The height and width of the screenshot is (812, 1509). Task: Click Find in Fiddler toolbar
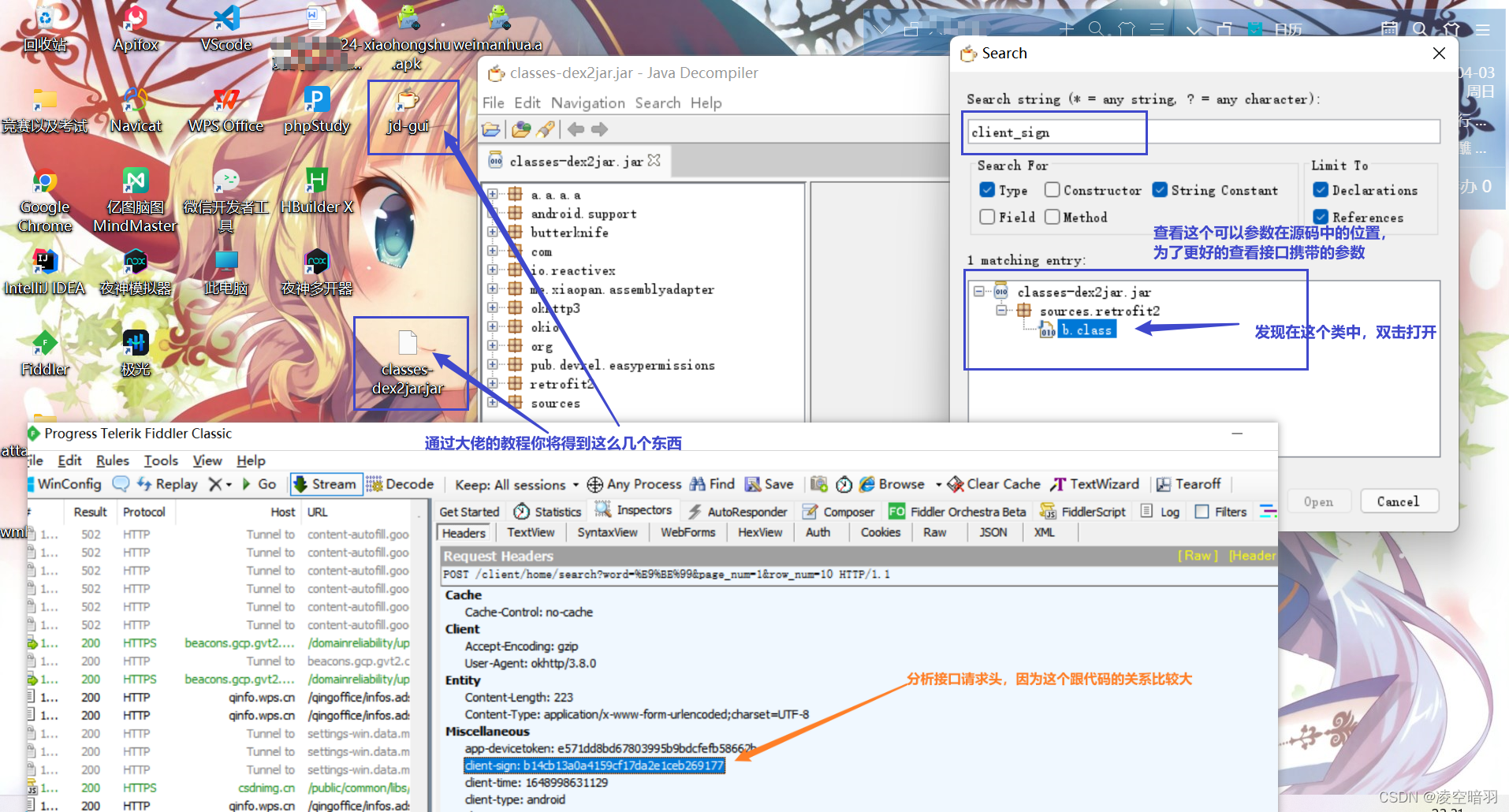tap(713, 484)
